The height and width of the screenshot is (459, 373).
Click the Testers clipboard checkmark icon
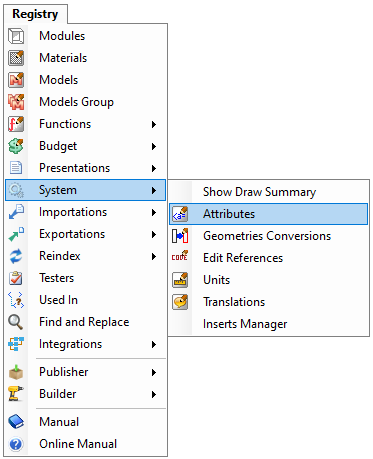pos(16,278)
